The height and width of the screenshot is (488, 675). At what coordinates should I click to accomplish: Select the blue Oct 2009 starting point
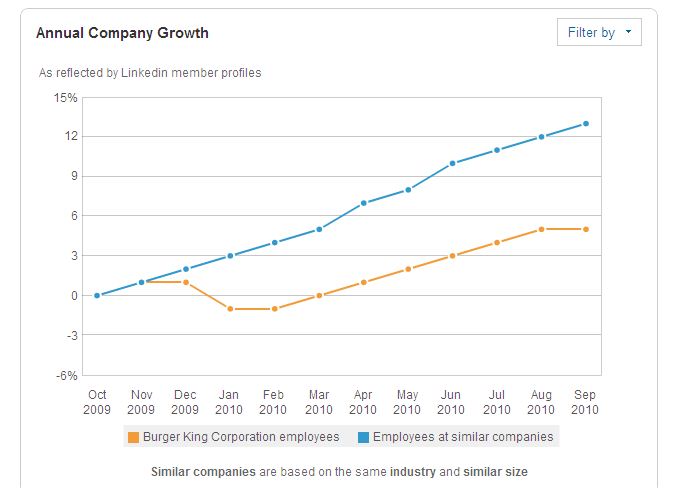coord(97,296)
